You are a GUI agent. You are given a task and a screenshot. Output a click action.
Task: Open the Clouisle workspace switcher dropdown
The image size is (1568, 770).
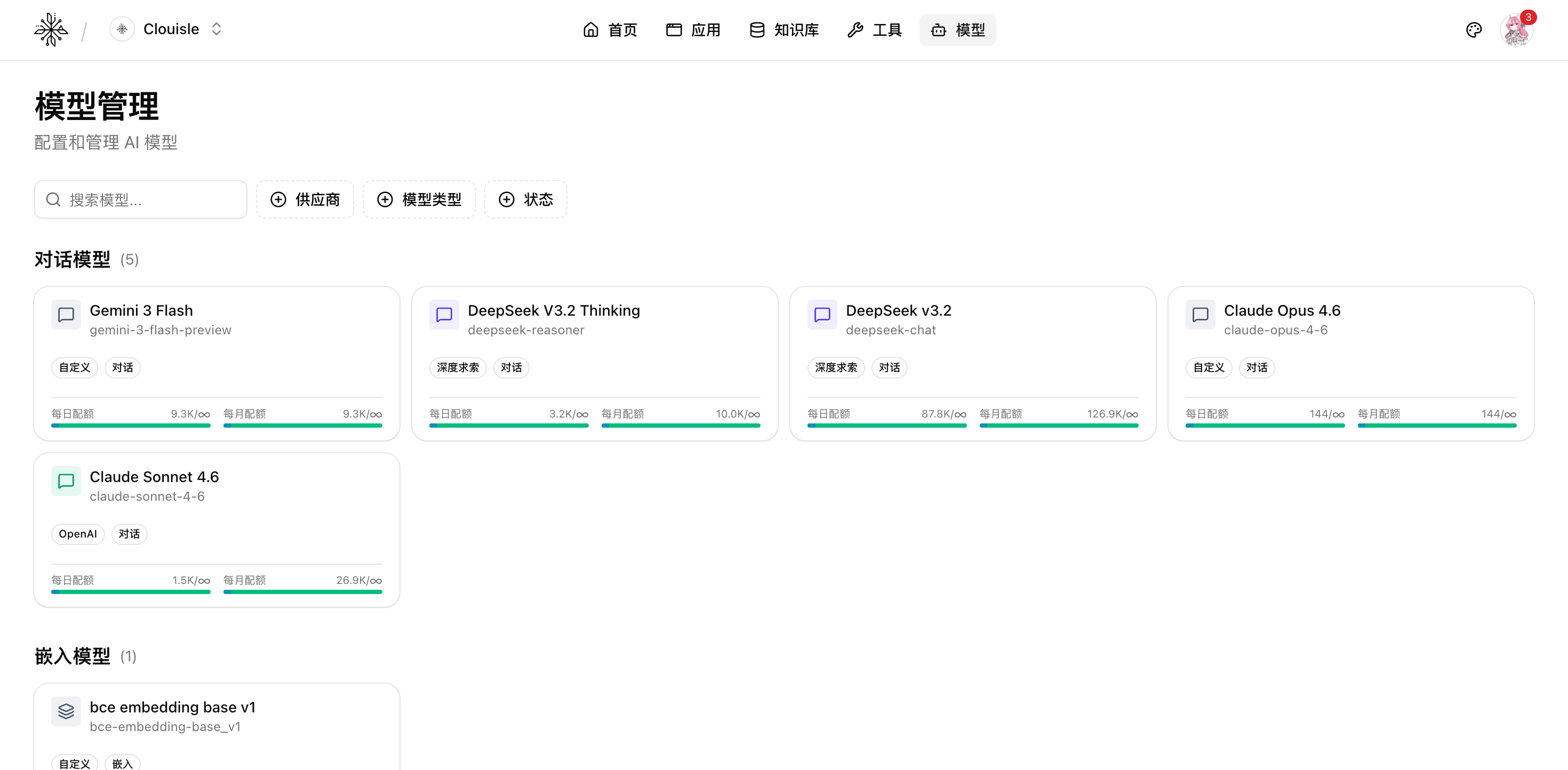[x=216, y=29]
